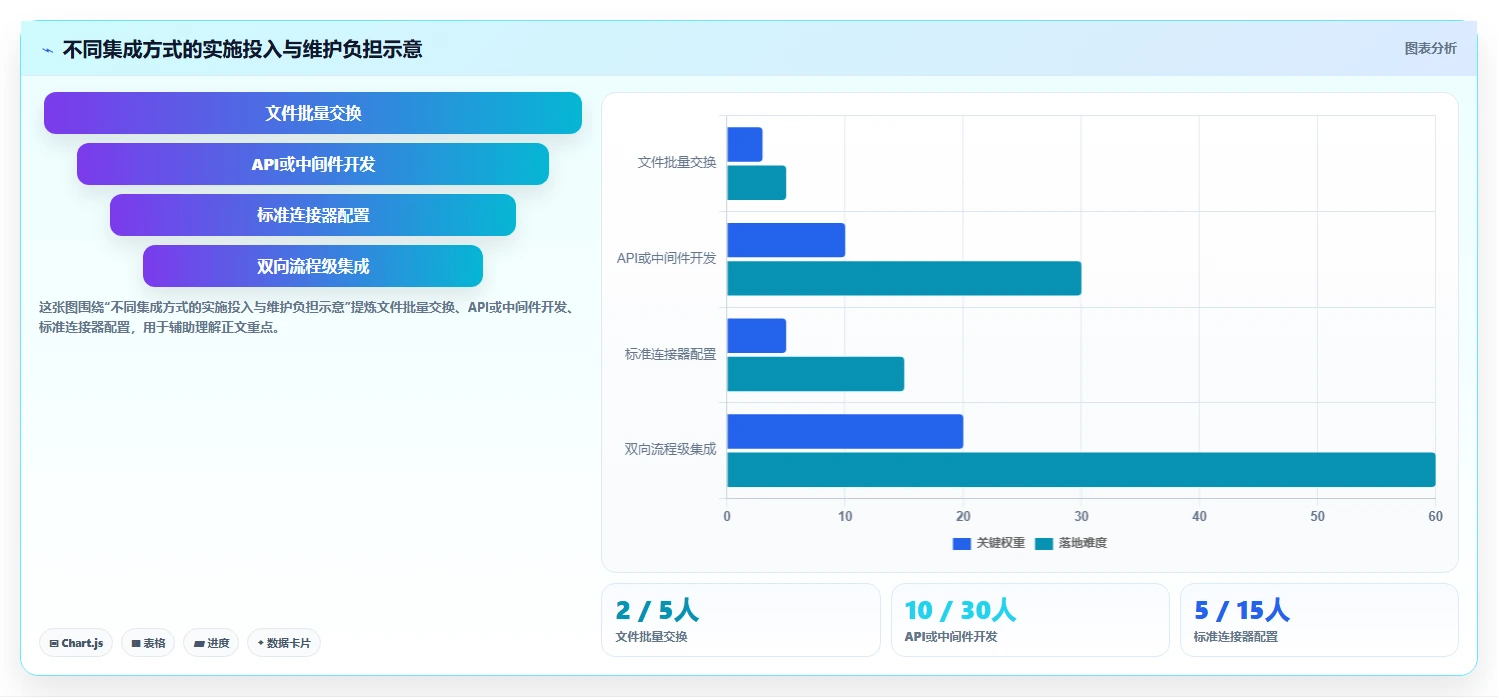Click the 表格 tag

148,643
